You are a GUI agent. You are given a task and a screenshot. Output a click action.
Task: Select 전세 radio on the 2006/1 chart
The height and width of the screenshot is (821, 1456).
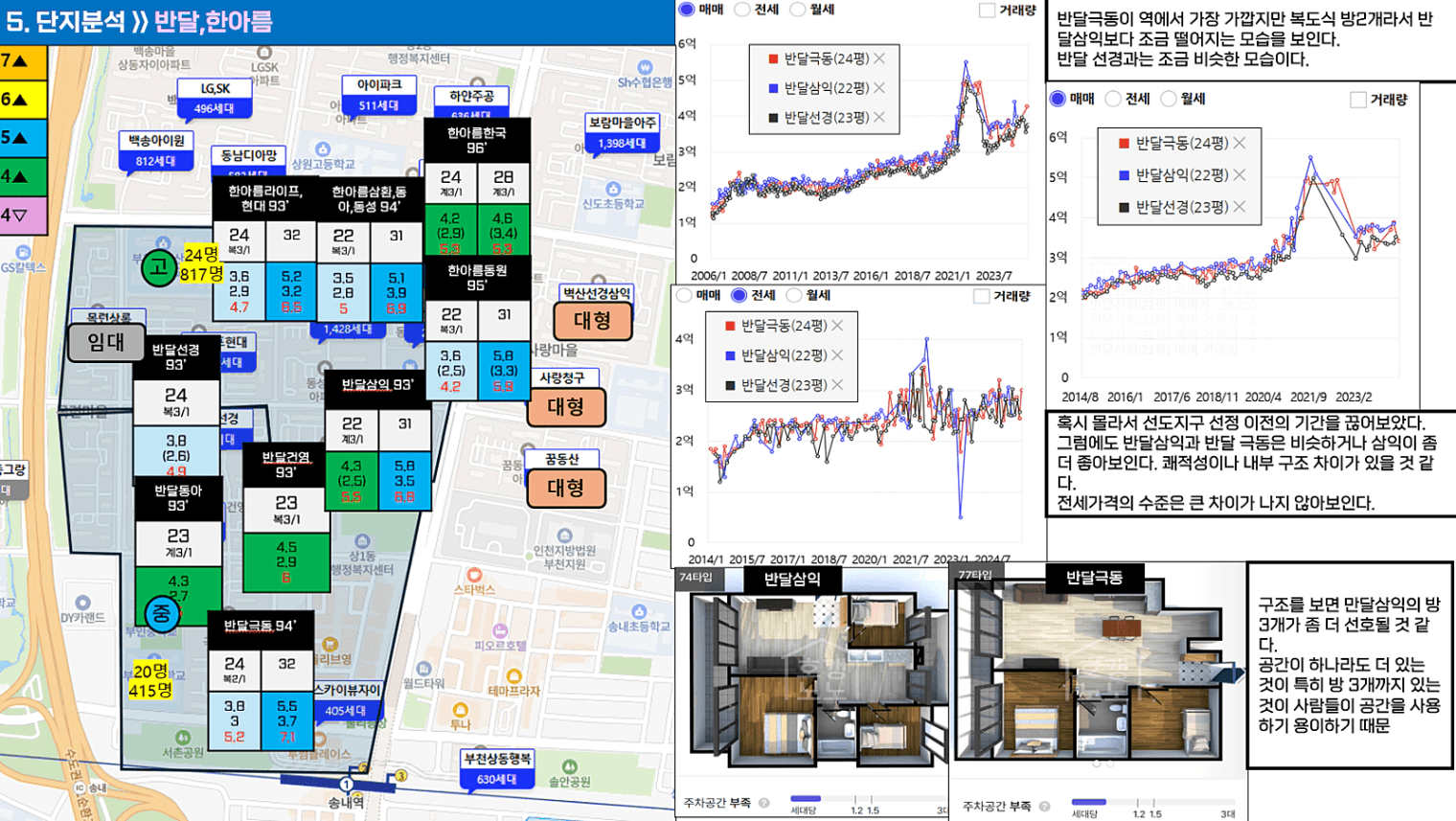point(742,10)
